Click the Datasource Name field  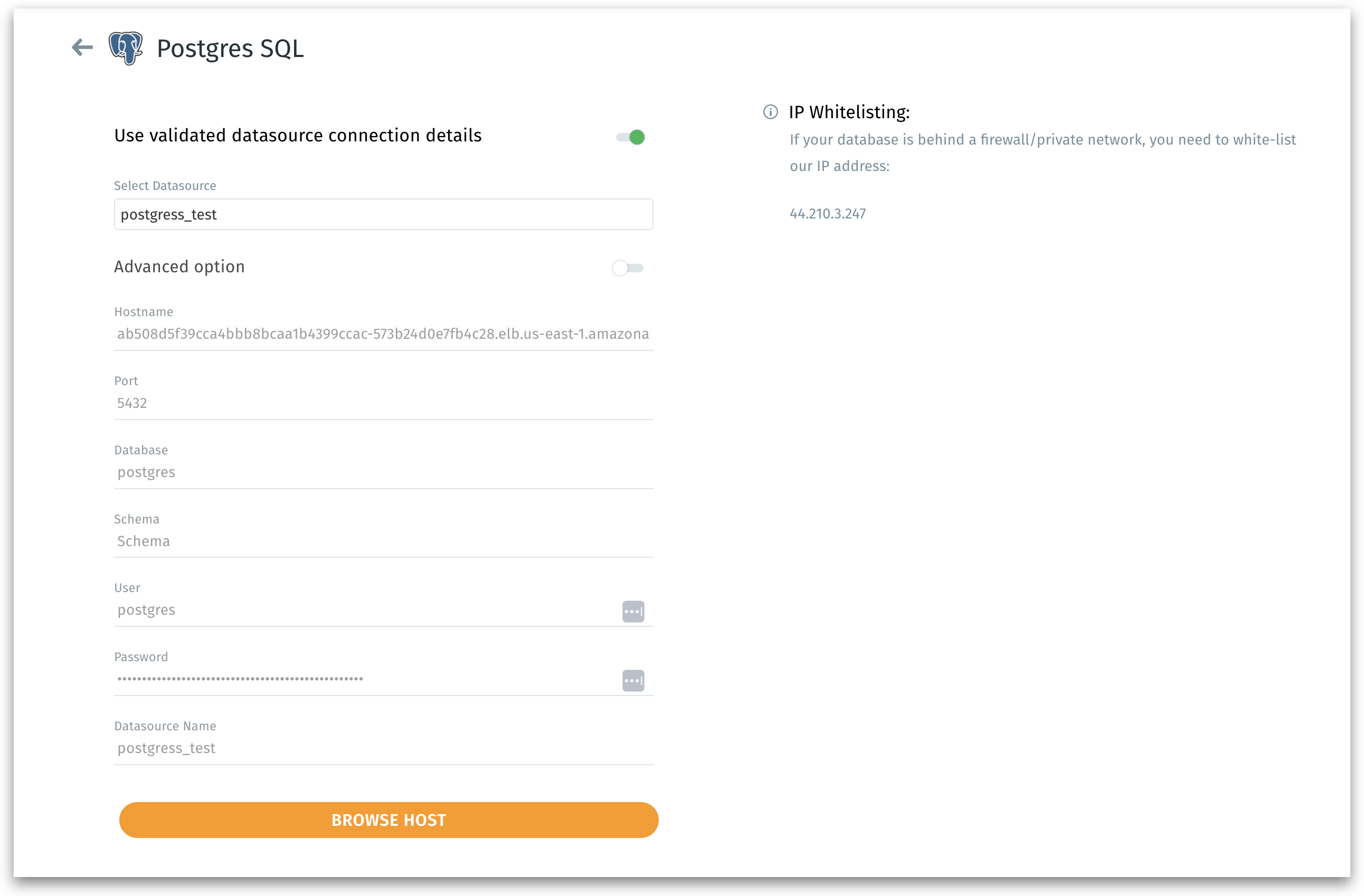tap(383, 748)
